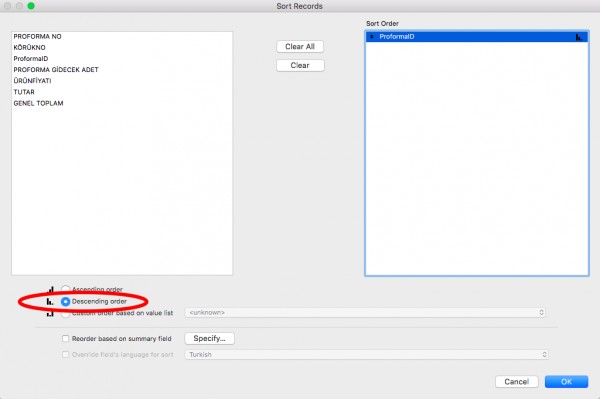Click the Cancel button

point(517,381)
